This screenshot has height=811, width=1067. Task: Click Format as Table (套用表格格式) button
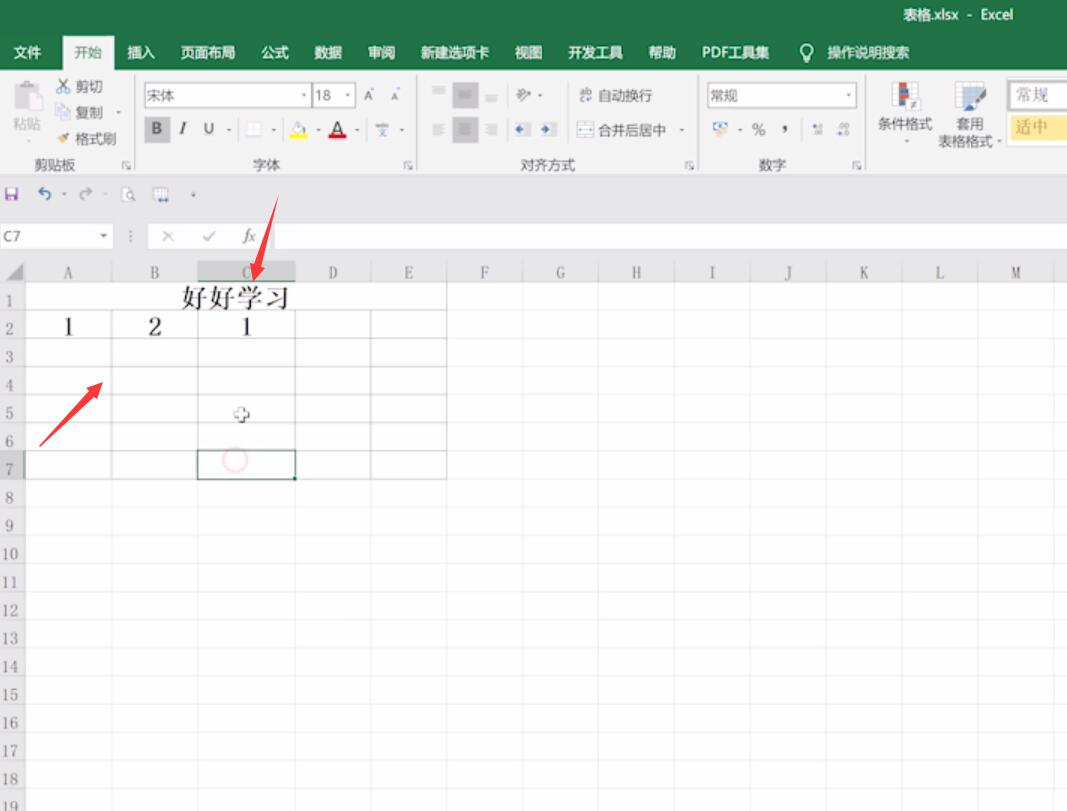[969, 114]
